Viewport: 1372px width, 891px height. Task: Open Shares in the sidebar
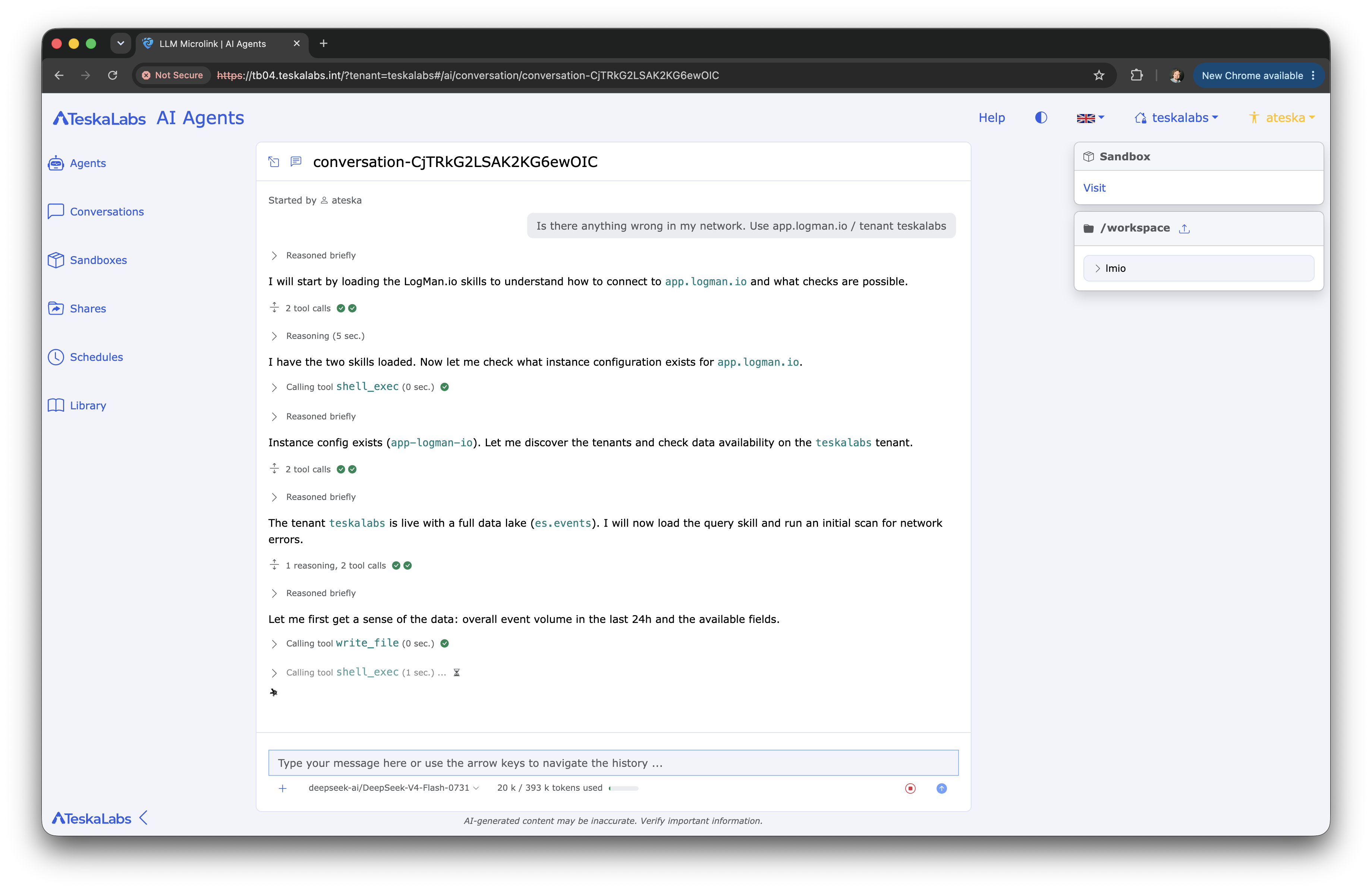coord(77,308)
